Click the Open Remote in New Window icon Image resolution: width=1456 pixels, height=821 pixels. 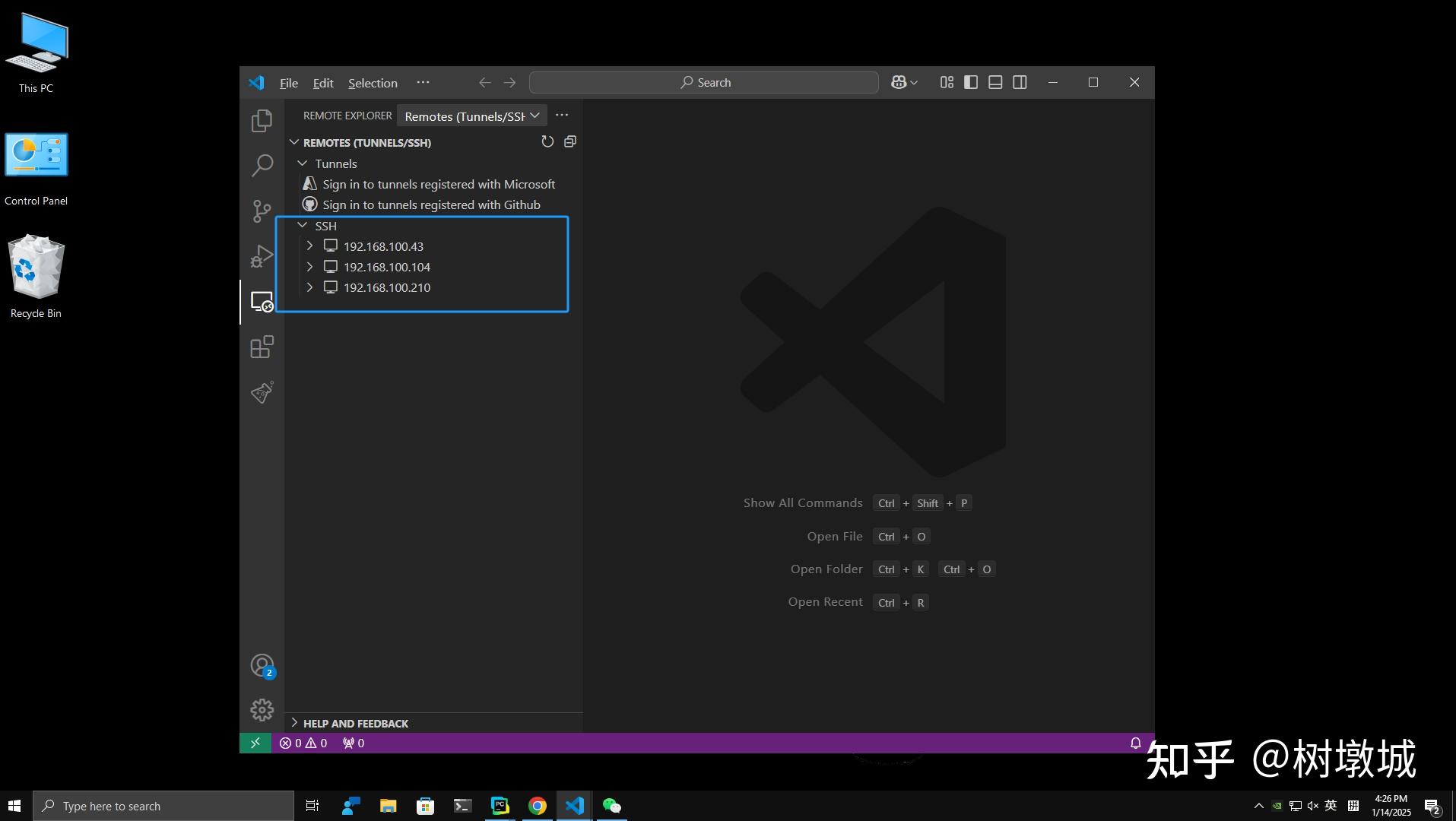[569, 141]
